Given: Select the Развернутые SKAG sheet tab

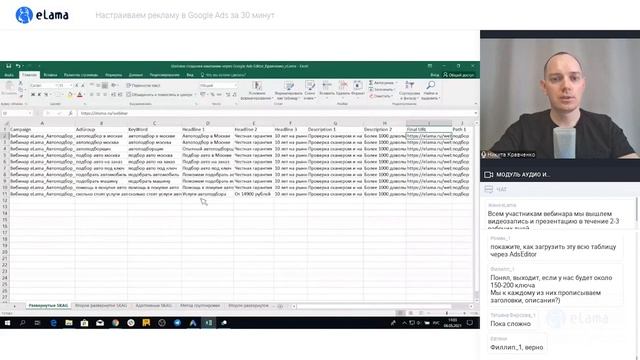Looking at the screenshot, I should pos(48,306).
